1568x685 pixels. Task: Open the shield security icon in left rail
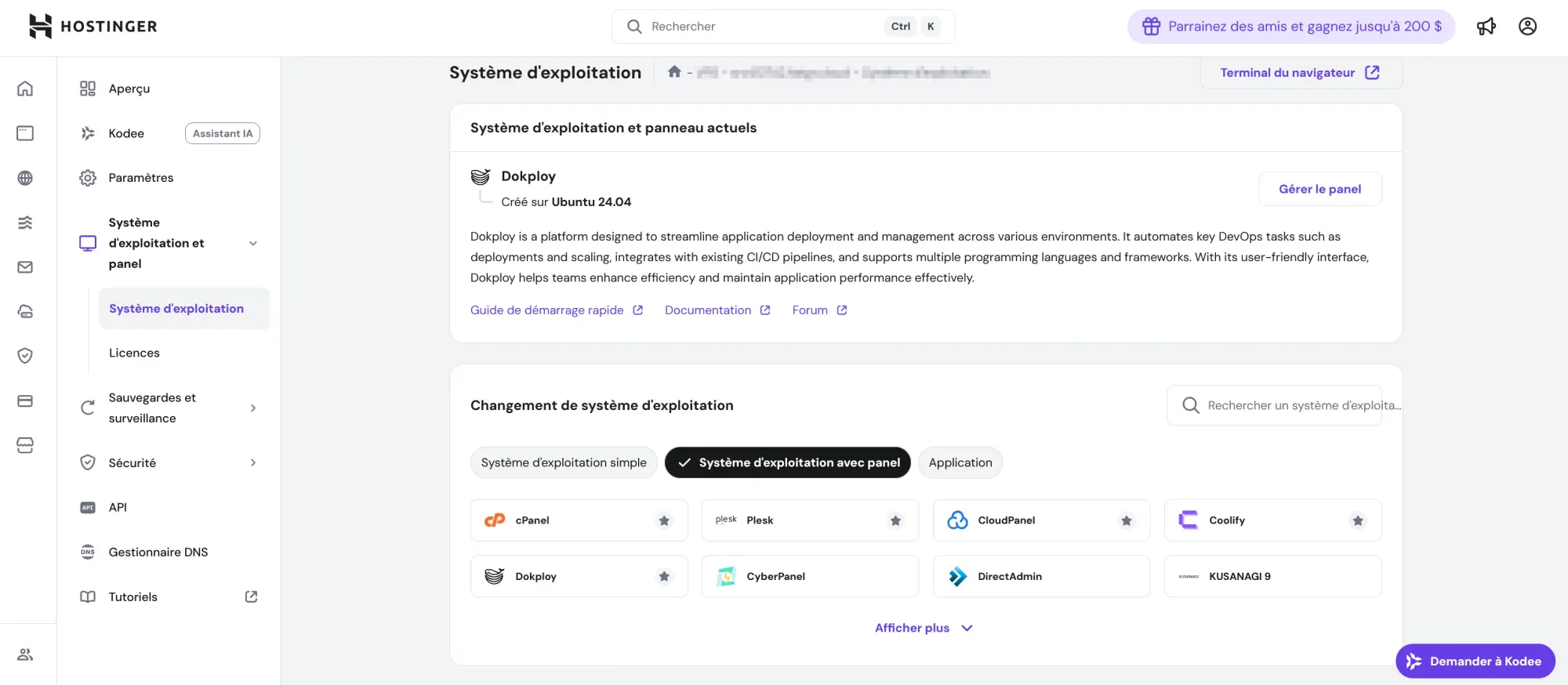(25, 356)
